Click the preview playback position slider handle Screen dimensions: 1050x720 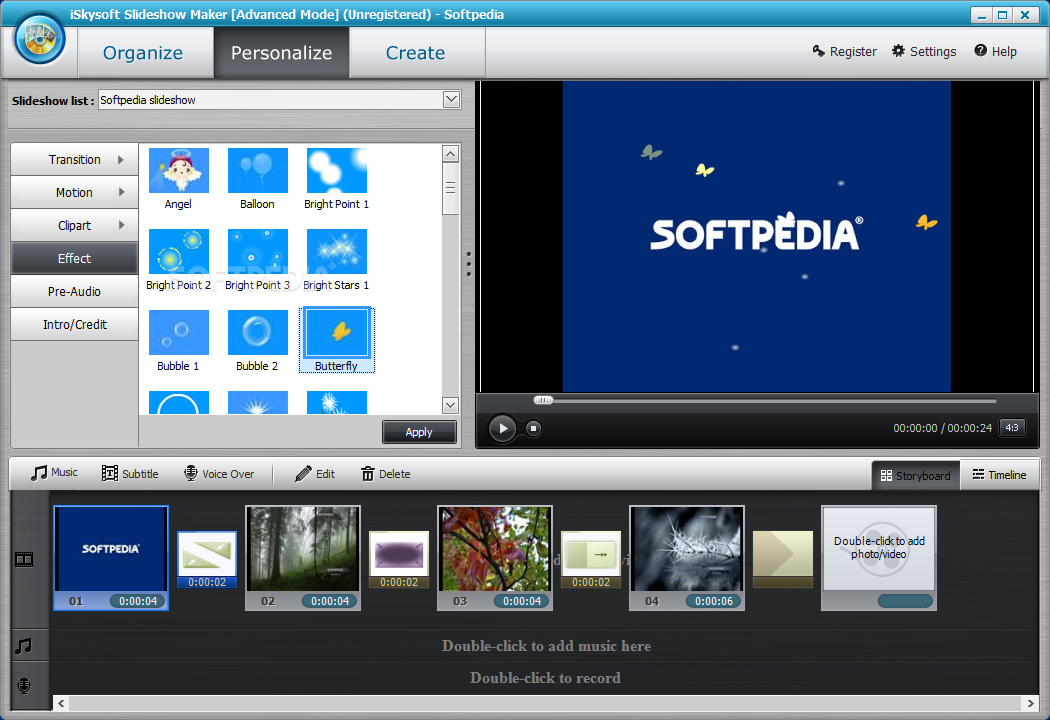[543, 400]
